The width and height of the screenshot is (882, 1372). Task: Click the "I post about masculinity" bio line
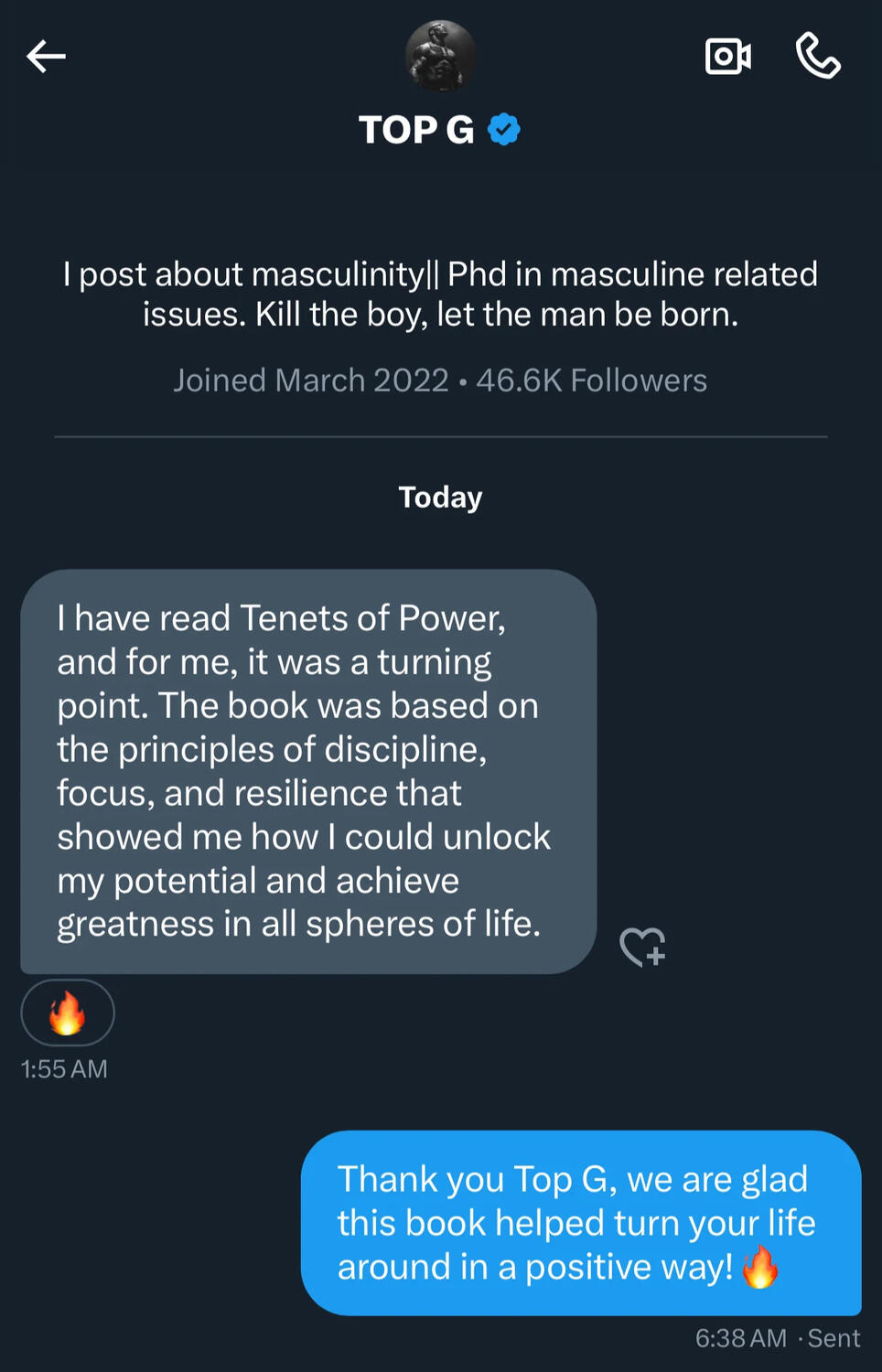(440, 274)
